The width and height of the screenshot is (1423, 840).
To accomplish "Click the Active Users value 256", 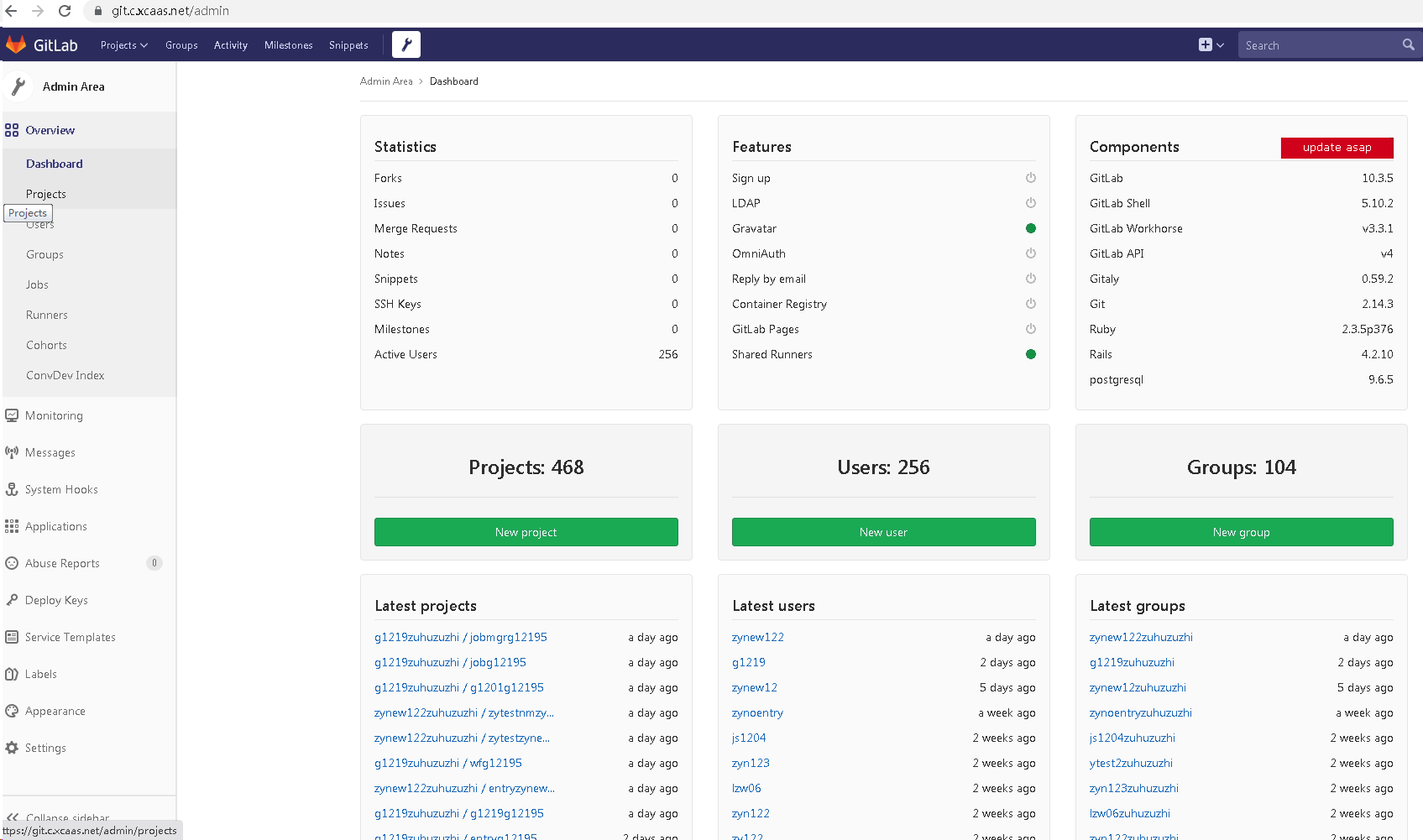I will click(668, 354).
